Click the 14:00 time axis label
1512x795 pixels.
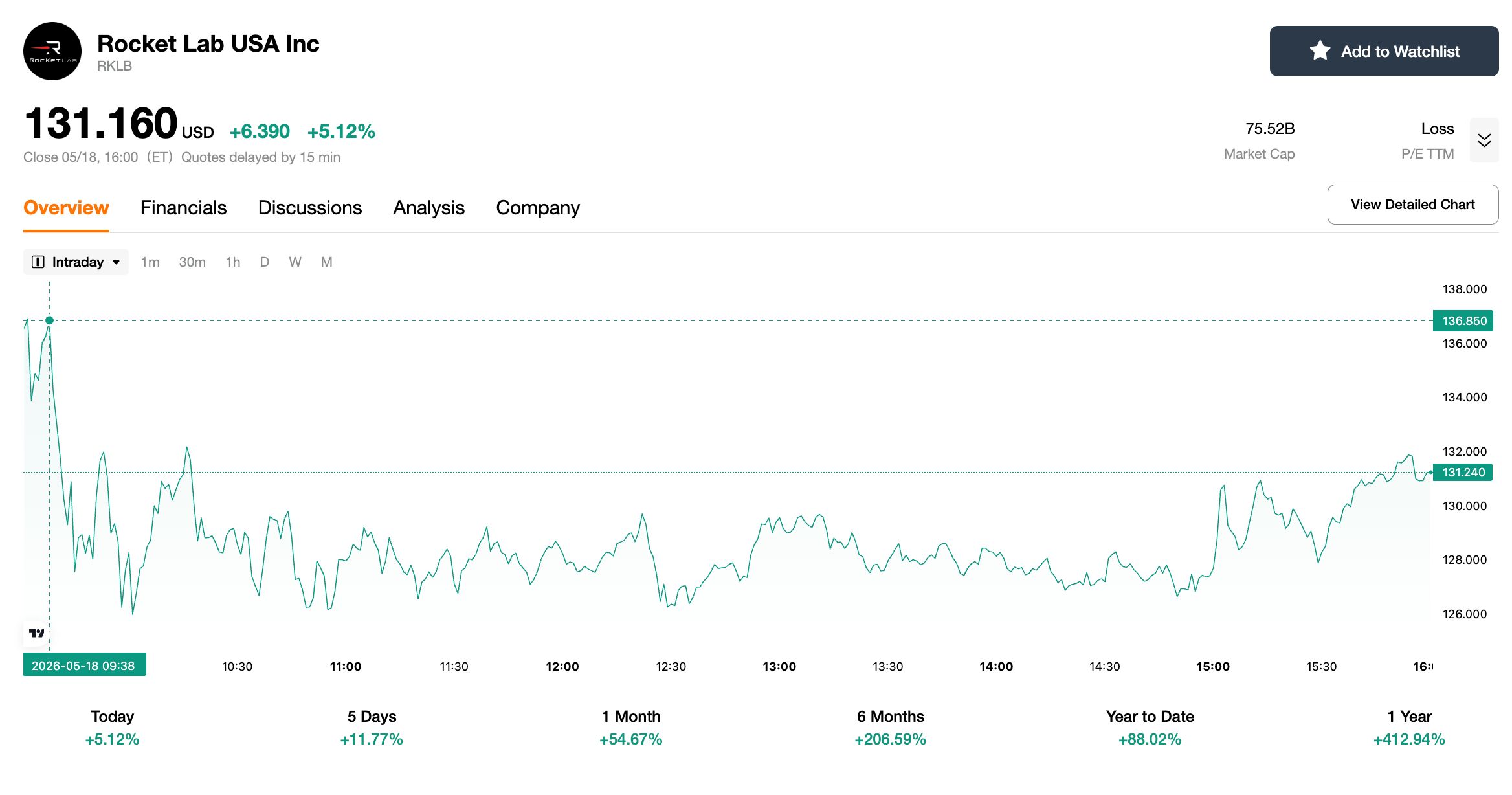(996, 666)
